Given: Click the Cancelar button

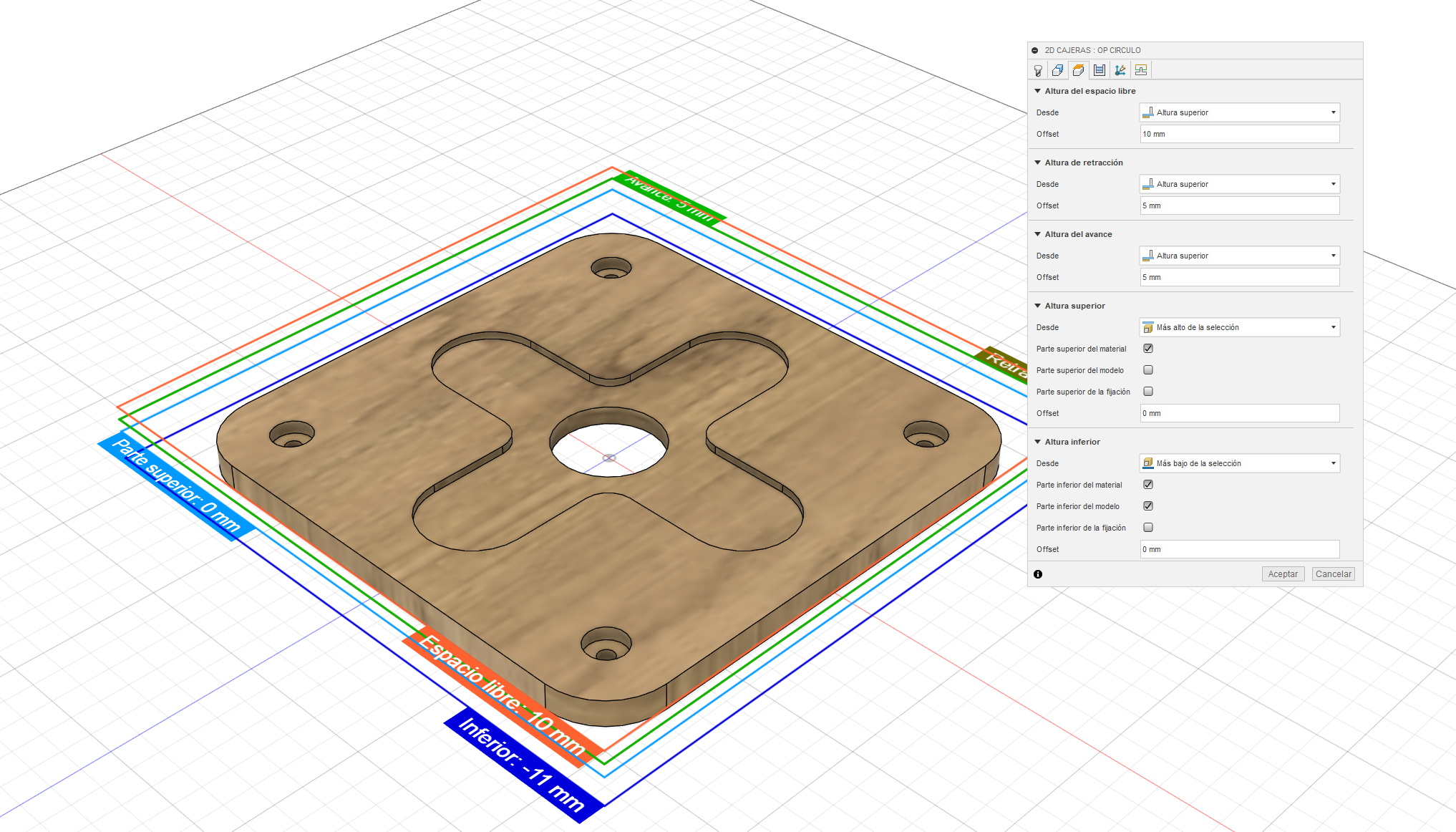Looking at the screenshot, I should click(x=1334, y=574).
